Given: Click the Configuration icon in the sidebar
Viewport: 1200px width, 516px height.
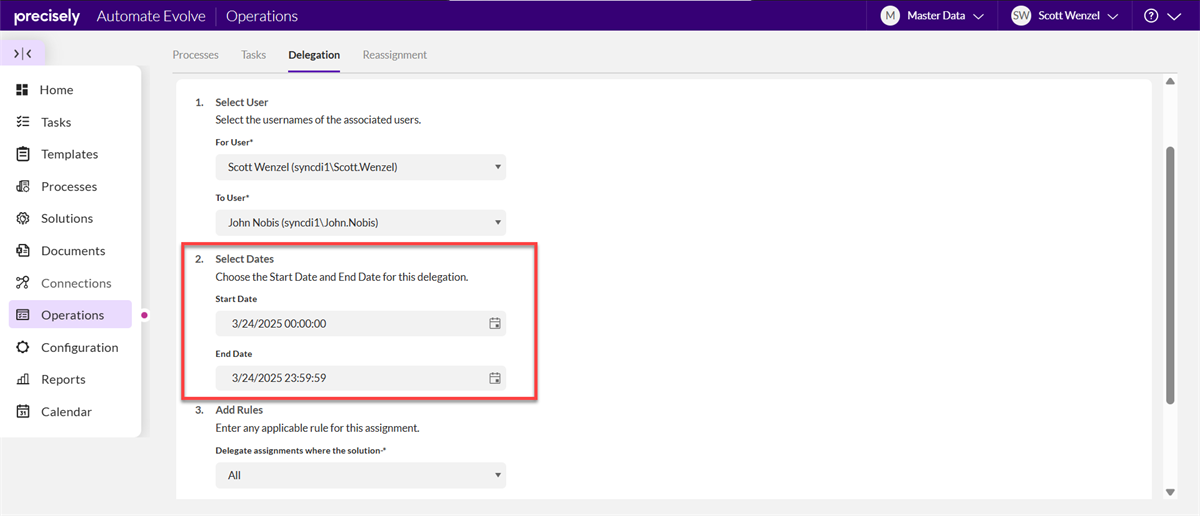Looking at the screenshot, I should point(22,347).
